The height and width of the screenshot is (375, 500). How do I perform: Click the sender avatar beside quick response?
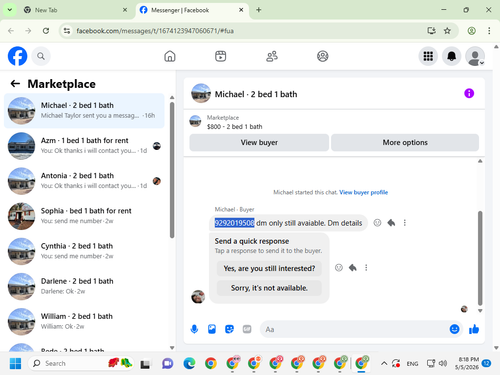(198, 296)
